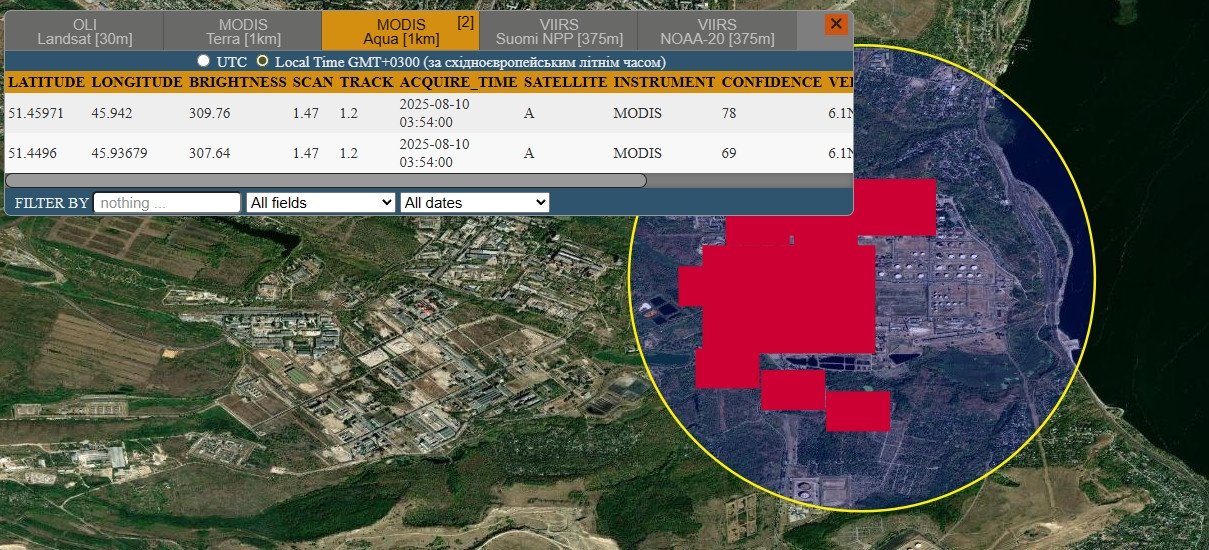Sort by the BRIGHTNESS column header
The height and width of the screenshot is (550, 1209).
(x=236, y=82)
